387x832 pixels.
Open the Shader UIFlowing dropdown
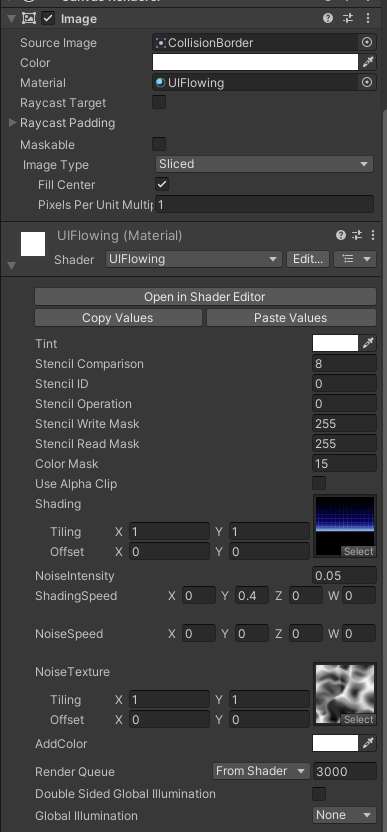point(193,259)
